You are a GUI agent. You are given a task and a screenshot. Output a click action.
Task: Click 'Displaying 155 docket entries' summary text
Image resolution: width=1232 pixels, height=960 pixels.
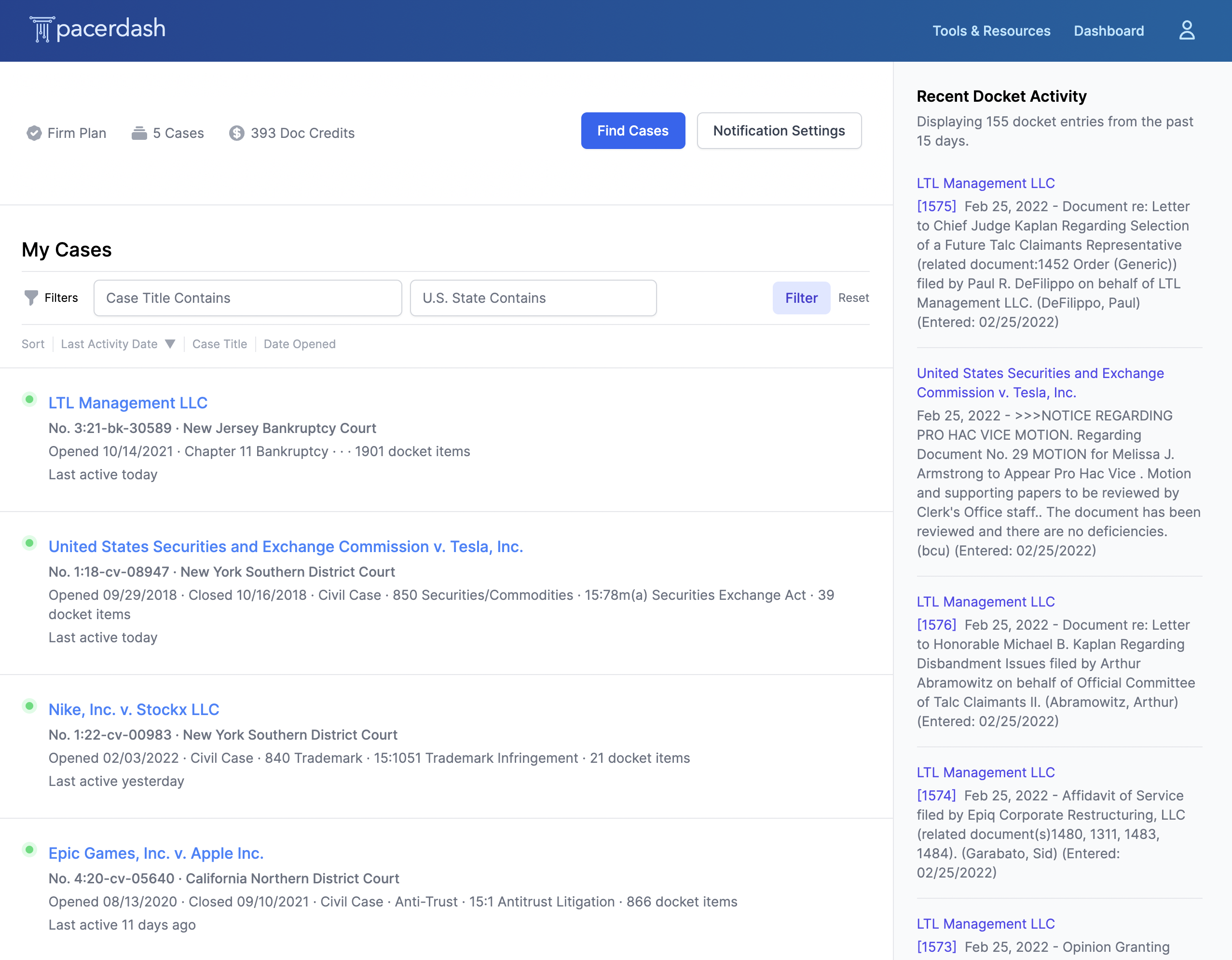[1055, 131]
